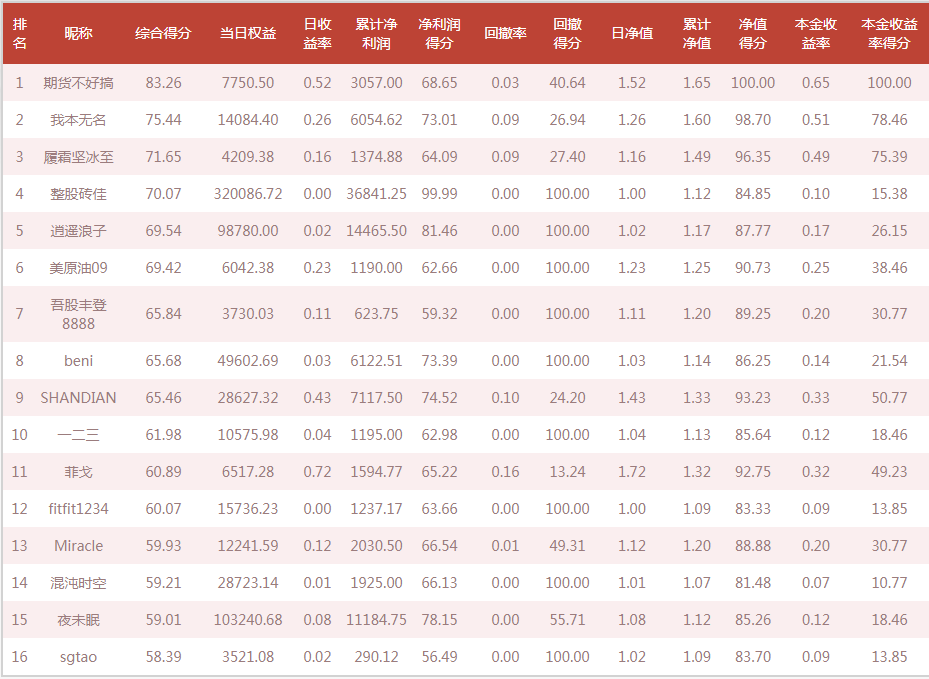Click drawdown score 40.64
This screenshot has width=929, height=679.
(567, 83)
